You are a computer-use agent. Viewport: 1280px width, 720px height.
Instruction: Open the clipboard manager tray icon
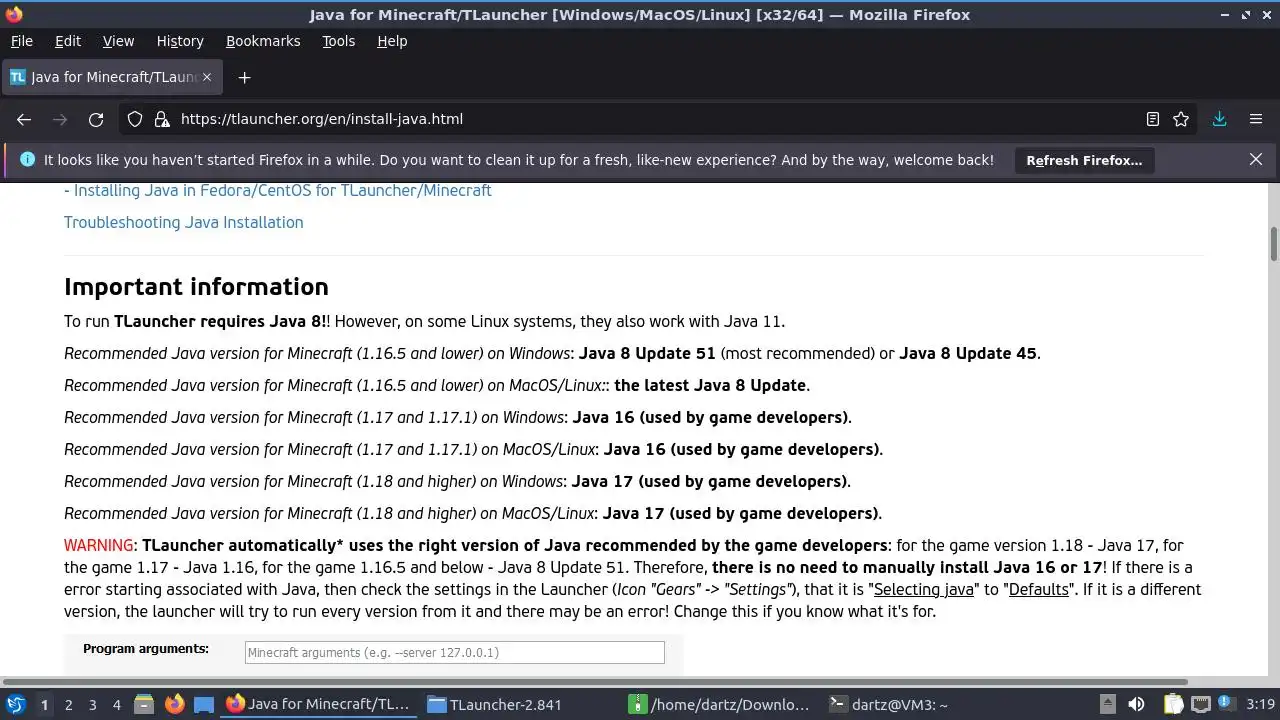[1173, 704]
